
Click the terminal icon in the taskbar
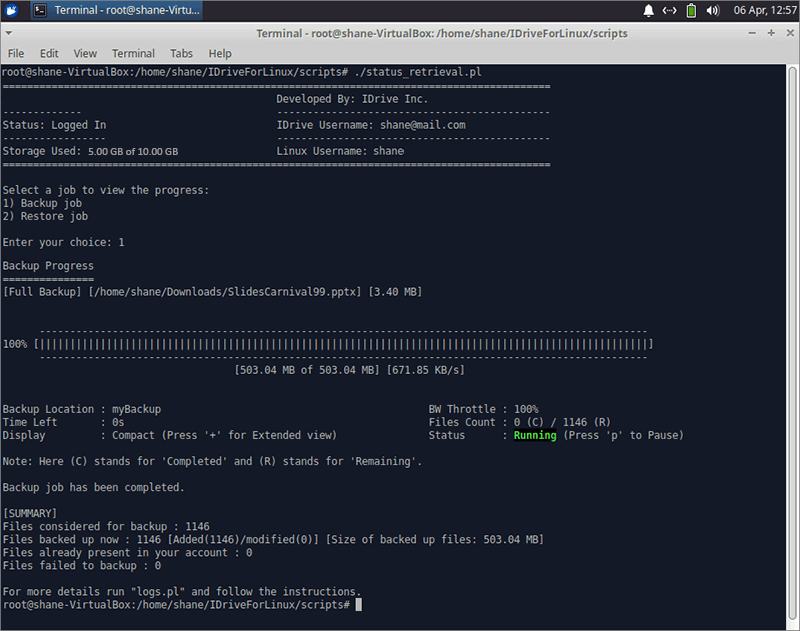(40, 10)
